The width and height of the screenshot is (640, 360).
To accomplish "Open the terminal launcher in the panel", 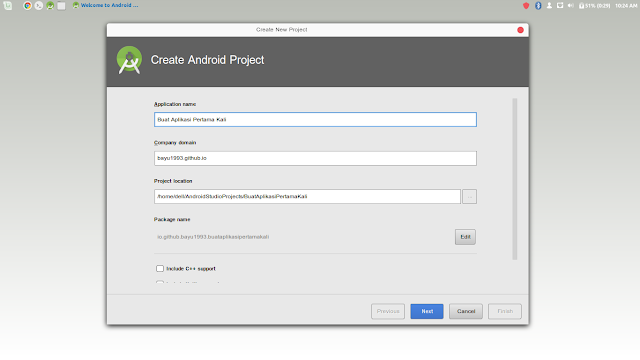I will 39,6.
